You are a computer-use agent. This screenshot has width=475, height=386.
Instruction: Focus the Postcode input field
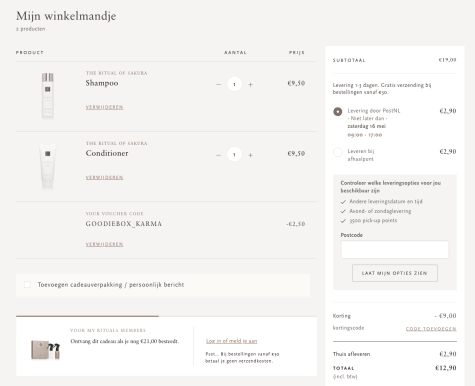395,249
